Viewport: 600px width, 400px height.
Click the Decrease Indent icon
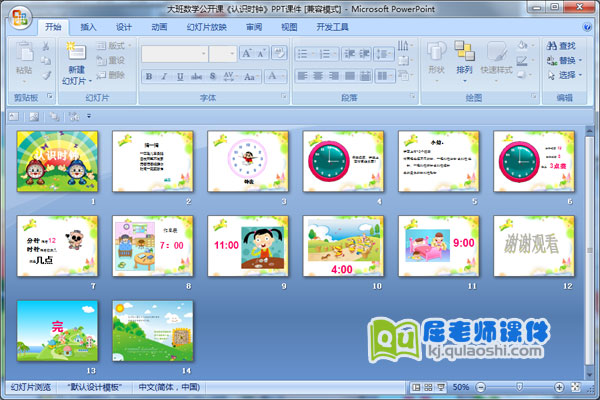349,54
